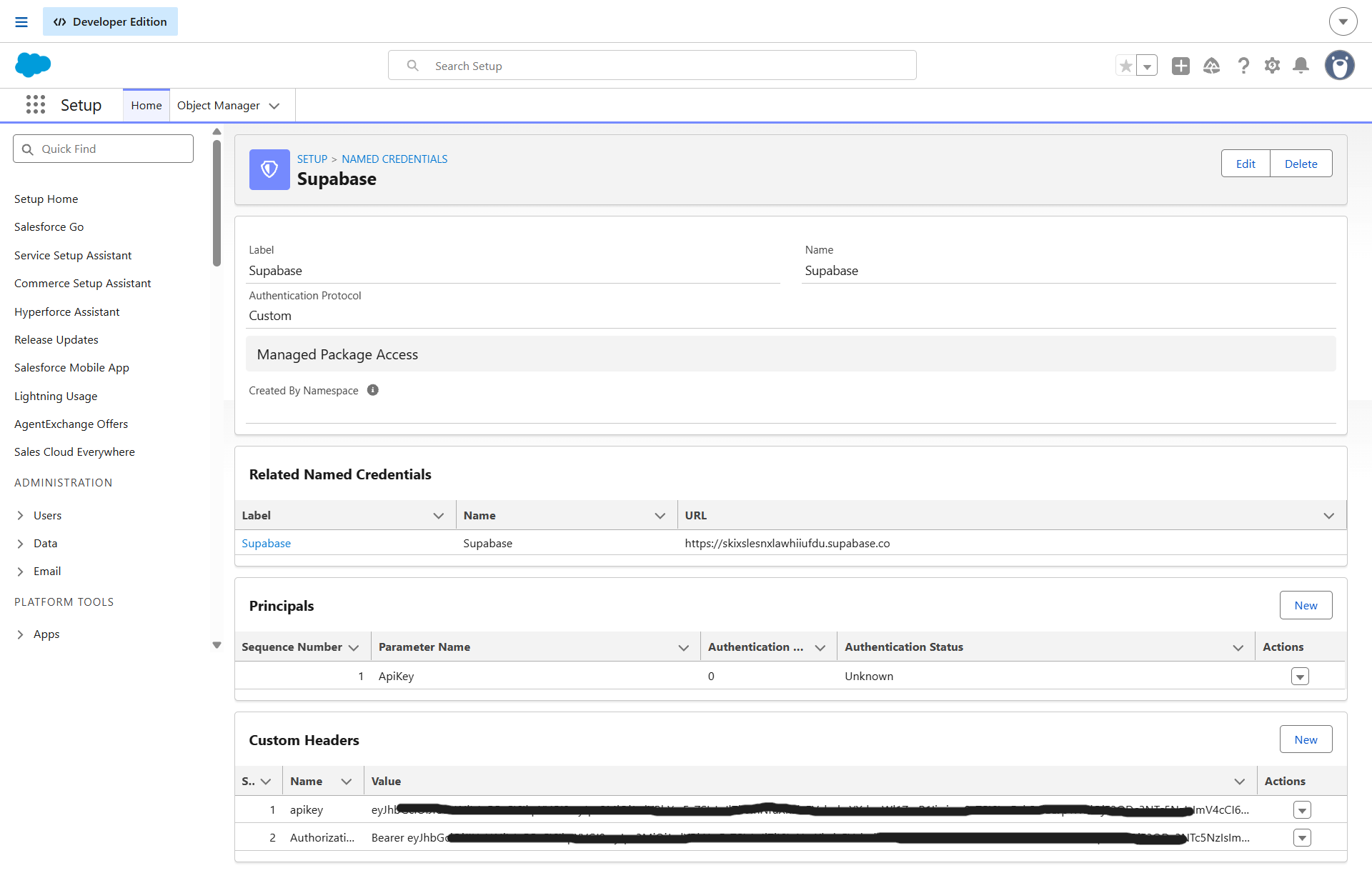Go to SETUP breadcrumb link
Image resolution: width=1372 pixels, height=873 pixels.
point(312,159)
